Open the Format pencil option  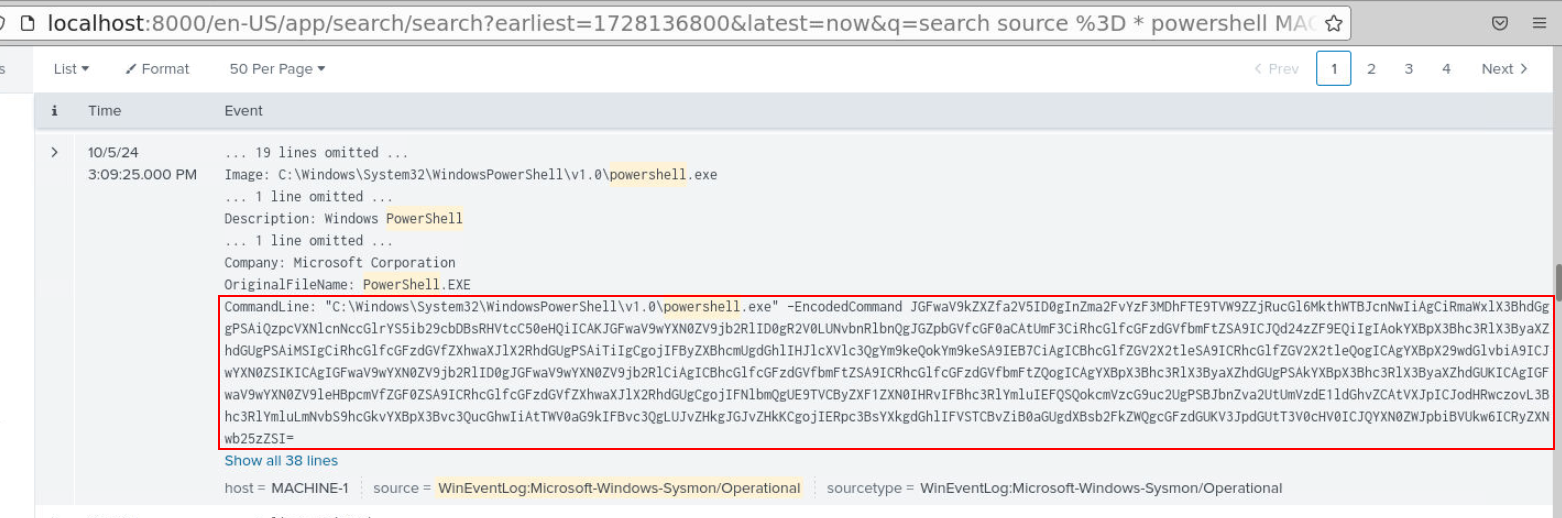157,69
